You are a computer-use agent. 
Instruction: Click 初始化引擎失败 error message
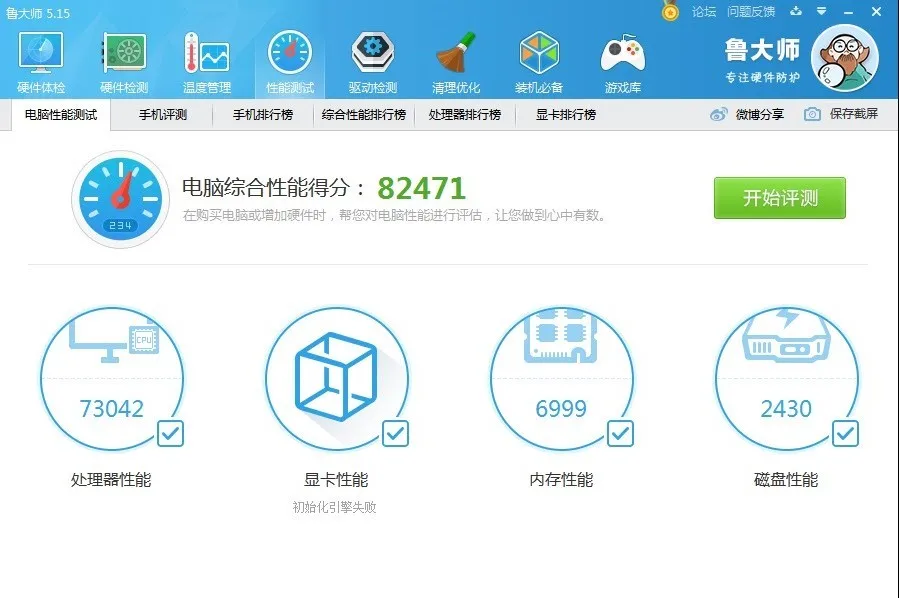coord(334,507)
